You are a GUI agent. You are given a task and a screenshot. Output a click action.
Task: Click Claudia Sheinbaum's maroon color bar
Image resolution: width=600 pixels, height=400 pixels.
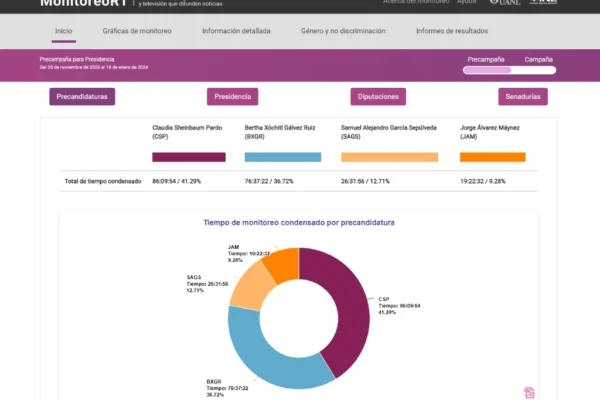pos(189,157)
